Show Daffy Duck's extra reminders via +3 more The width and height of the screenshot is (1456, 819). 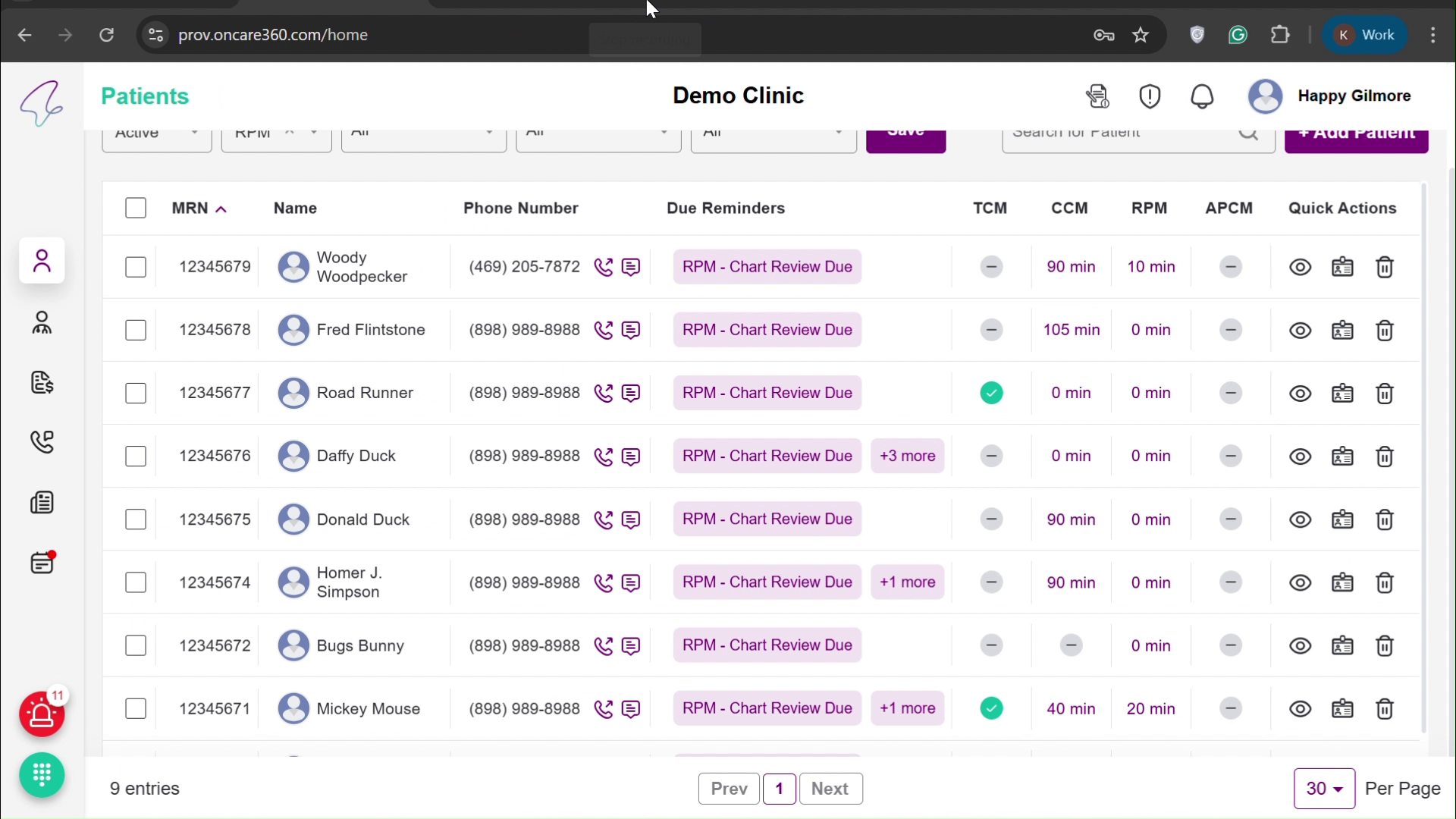[x=908, y=456]
